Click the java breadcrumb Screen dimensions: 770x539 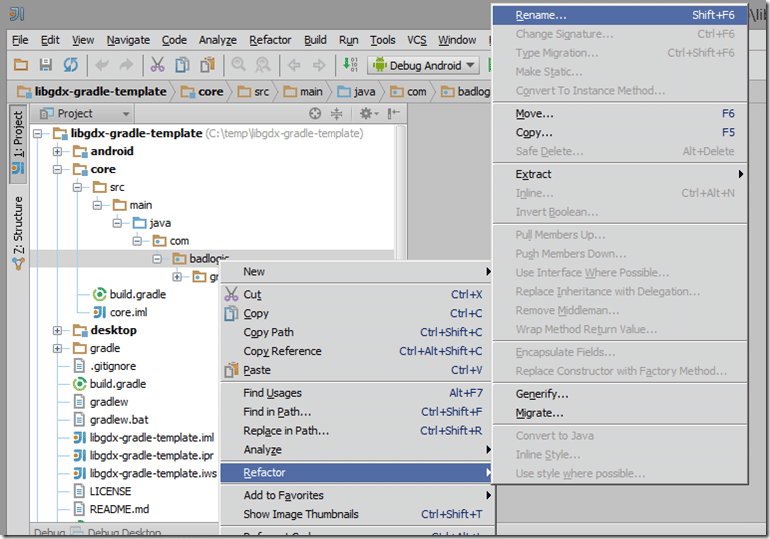pos(357,92)
